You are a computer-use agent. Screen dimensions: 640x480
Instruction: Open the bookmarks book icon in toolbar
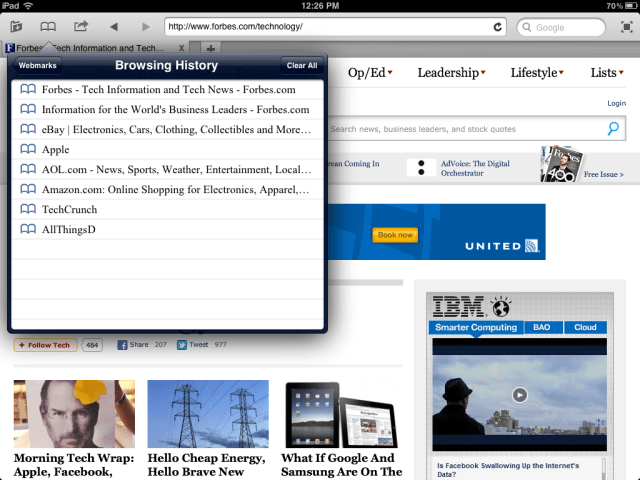coord(47,27)
